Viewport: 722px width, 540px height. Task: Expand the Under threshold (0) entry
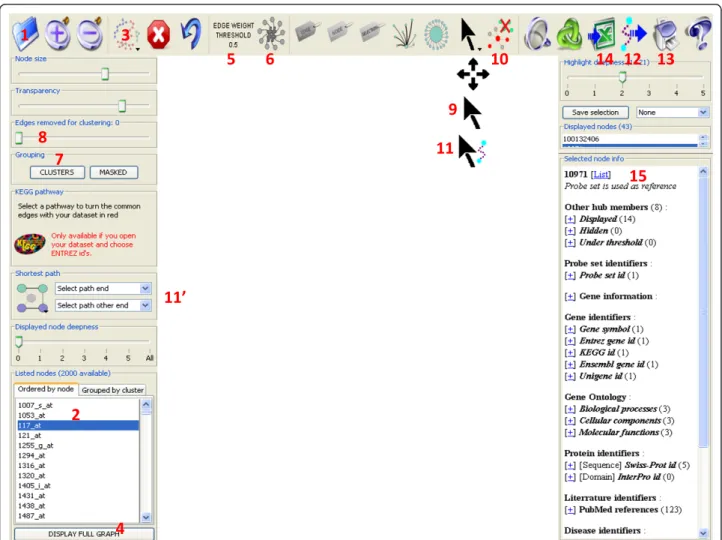pyautogui.click(x=570, y=243)
